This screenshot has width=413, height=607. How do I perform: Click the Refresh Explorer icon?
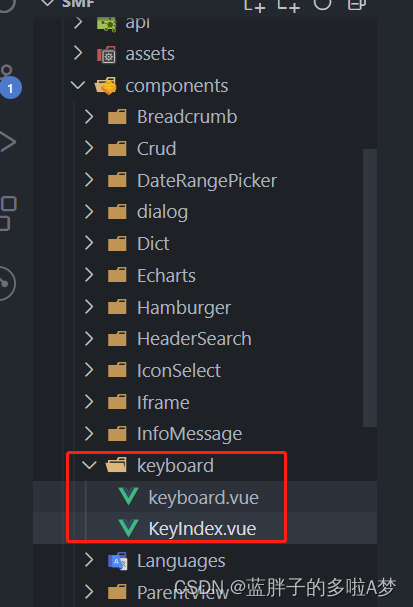322,4
